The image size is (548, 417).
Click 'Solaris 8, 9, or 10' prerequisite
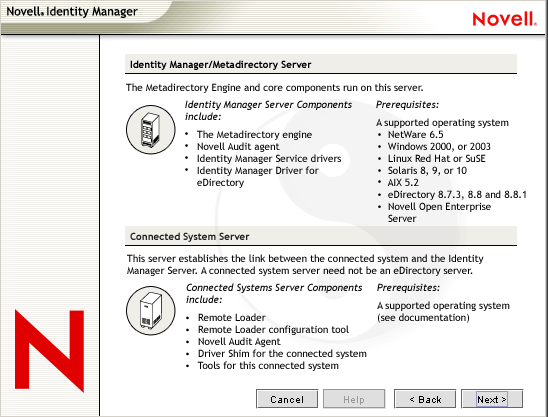[x=427, y=171]
